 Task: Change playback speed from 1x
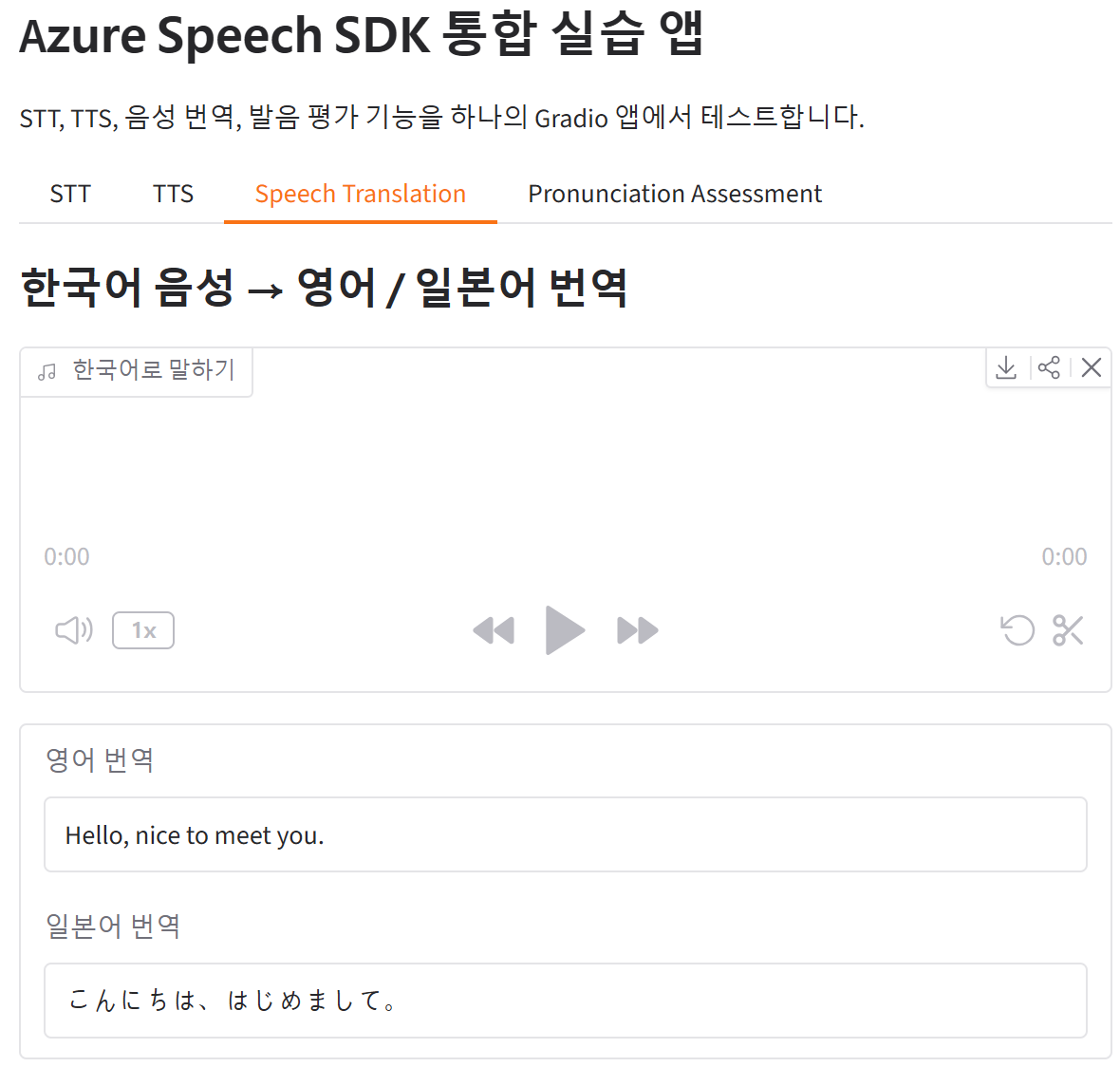pyautogui.click(x=143, y=630)
